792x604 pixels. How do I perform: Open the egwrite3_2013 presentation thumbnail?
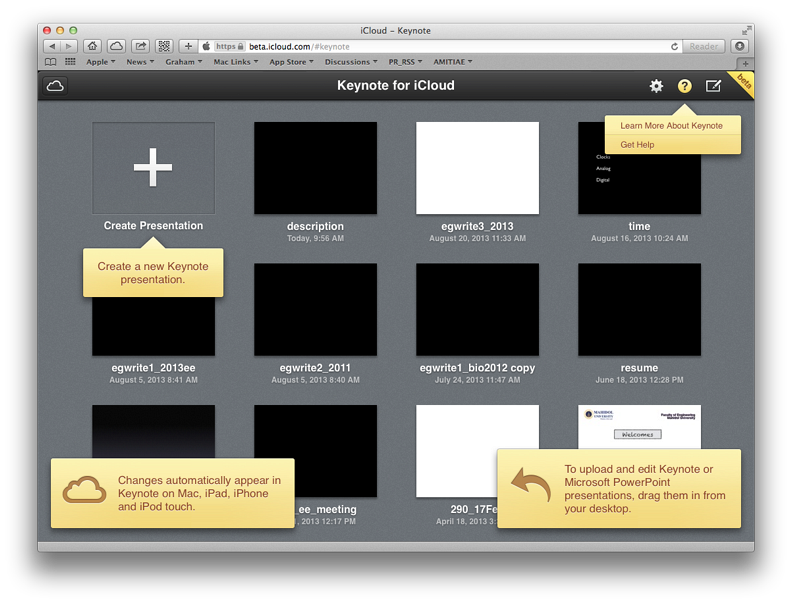pyautogui.click(x=477, y=168)
